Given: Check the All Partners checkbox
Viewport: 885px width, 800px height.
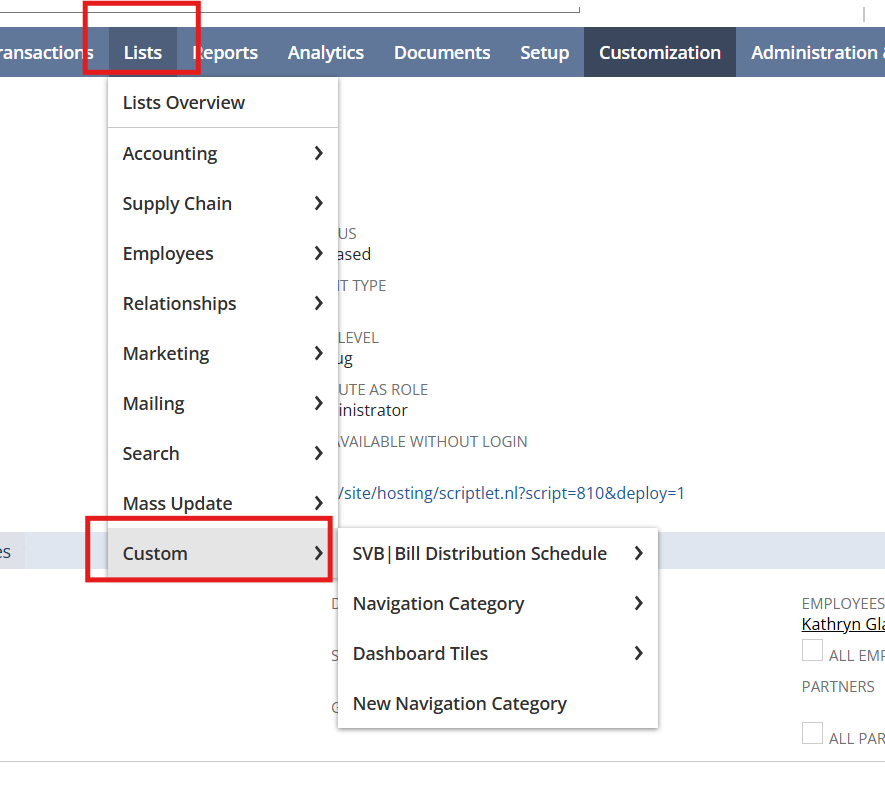Looking at the screenshot, I should click(813, 733).
